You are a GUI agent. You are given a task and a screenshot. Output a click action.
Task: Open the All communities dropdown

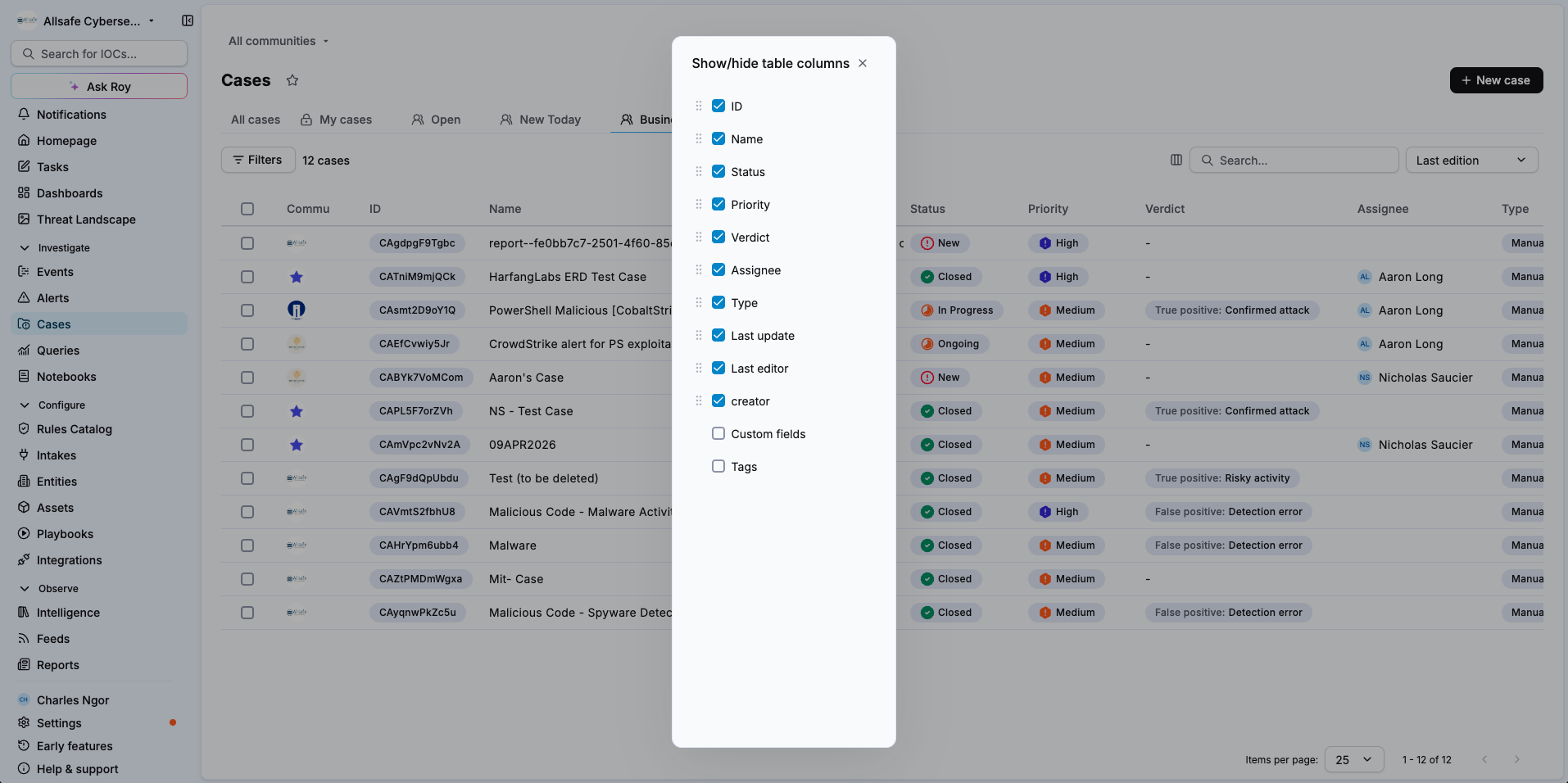click(279, 41)
